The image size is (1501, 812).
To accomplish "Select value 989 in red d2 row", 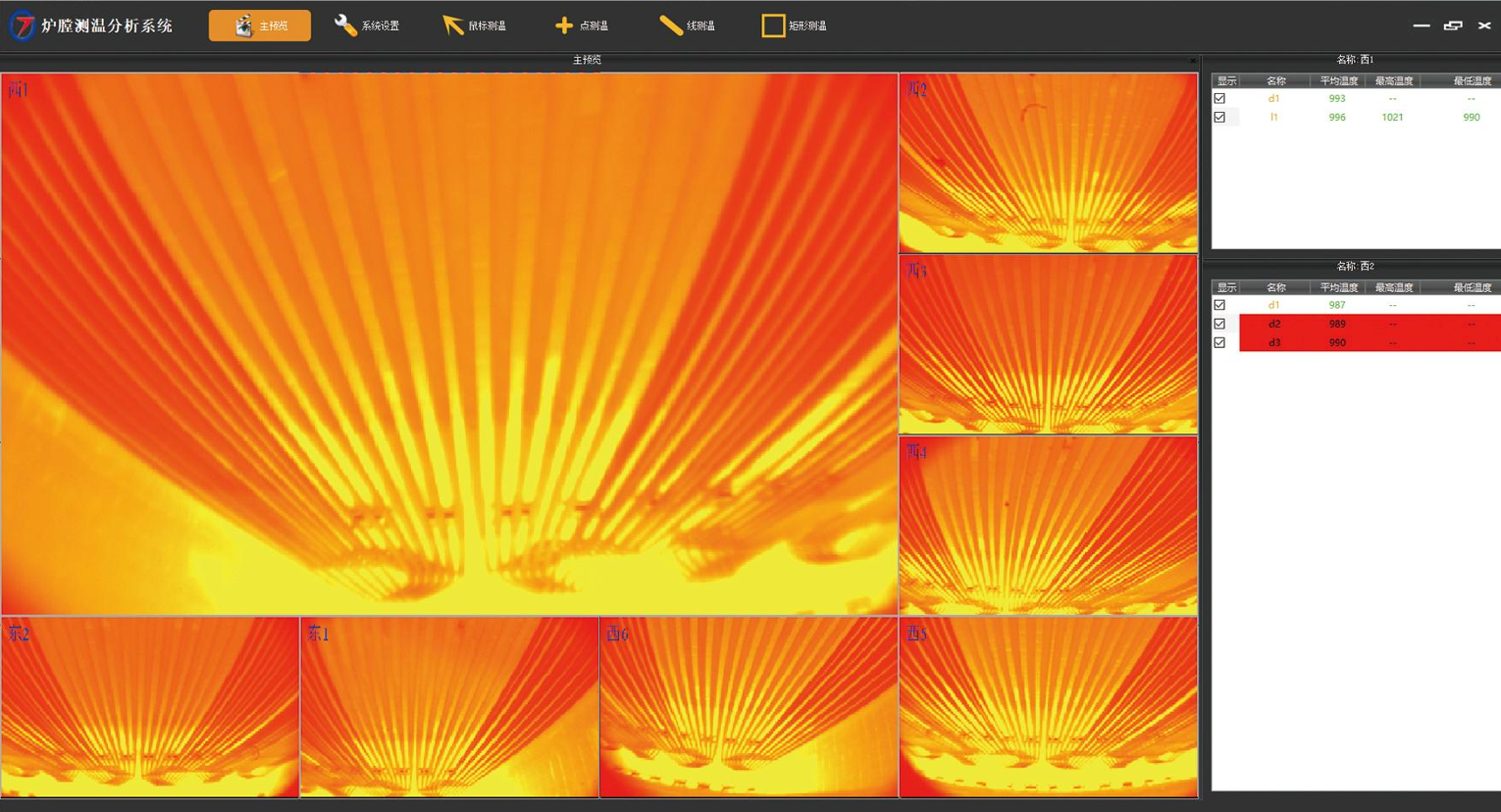I will 1337,324.
